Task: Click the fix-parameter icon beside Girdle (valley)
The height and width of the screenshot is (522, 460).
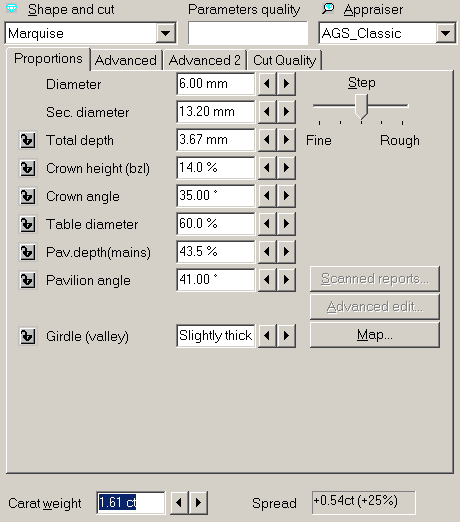Action: [x=28, y=336]
